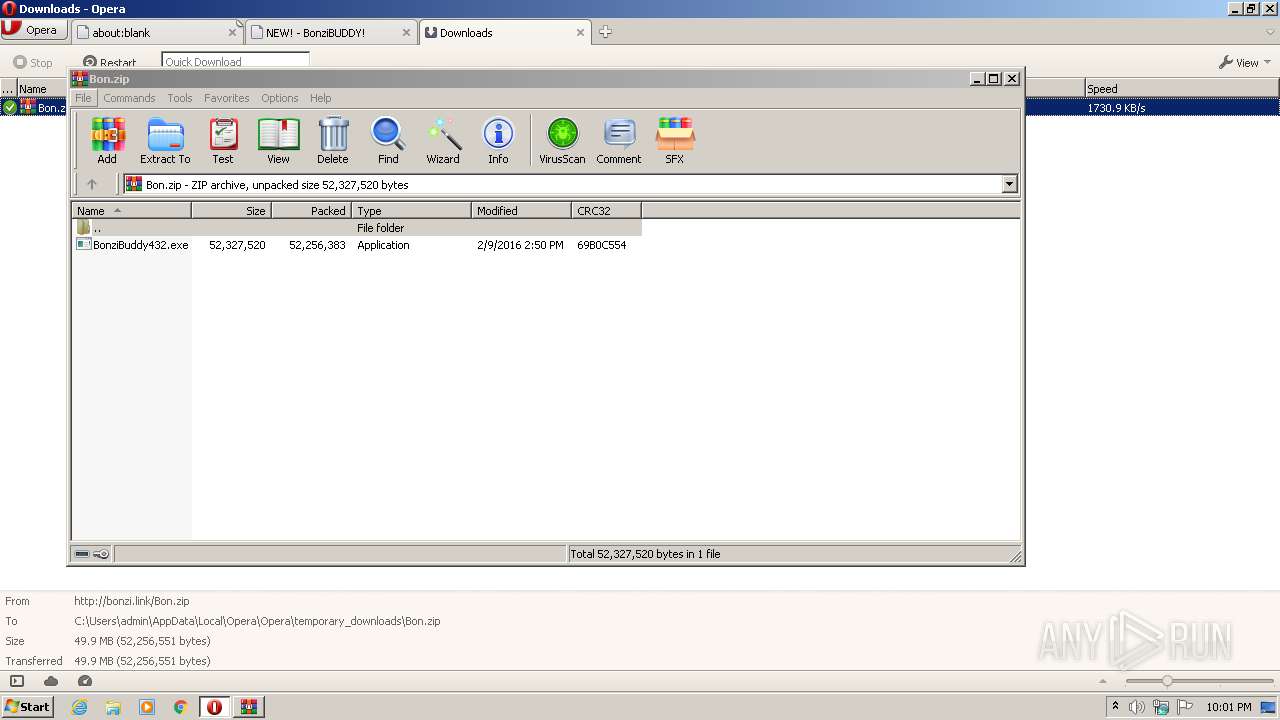Focus the Quick Download input field
Image resolution: width=1280 pixels, height=720 pixels.
235,61
